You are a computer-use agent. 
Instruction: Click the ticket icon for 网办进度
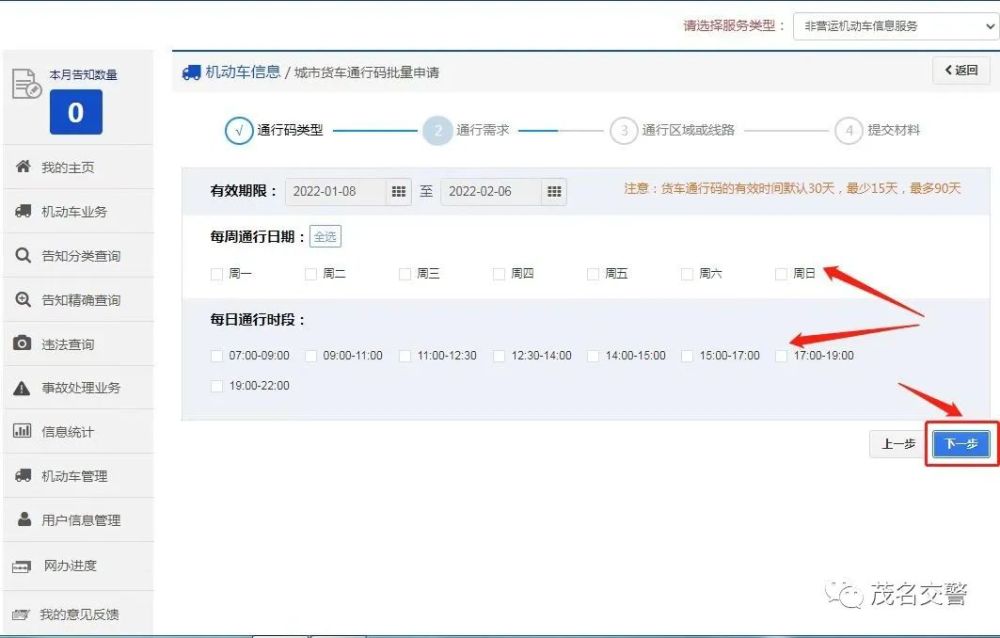(22, 566)
